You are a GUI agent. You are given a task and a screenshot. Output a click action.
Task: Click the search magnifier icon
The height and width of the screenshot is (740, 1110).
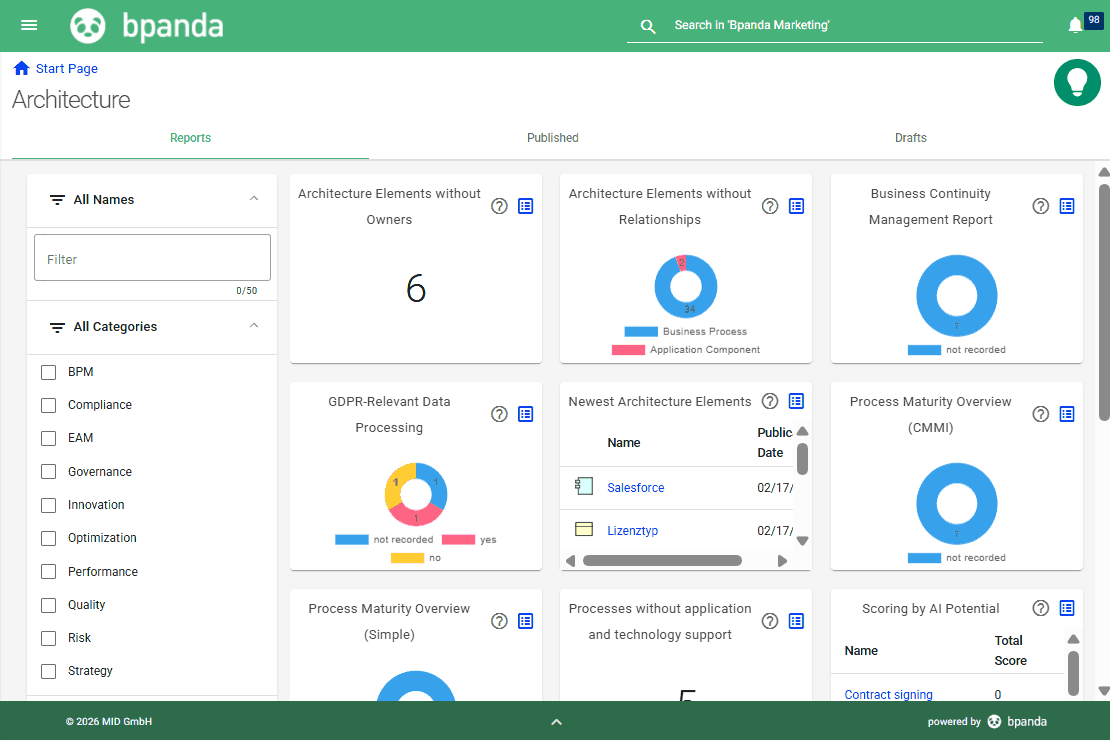click(647, 26)
